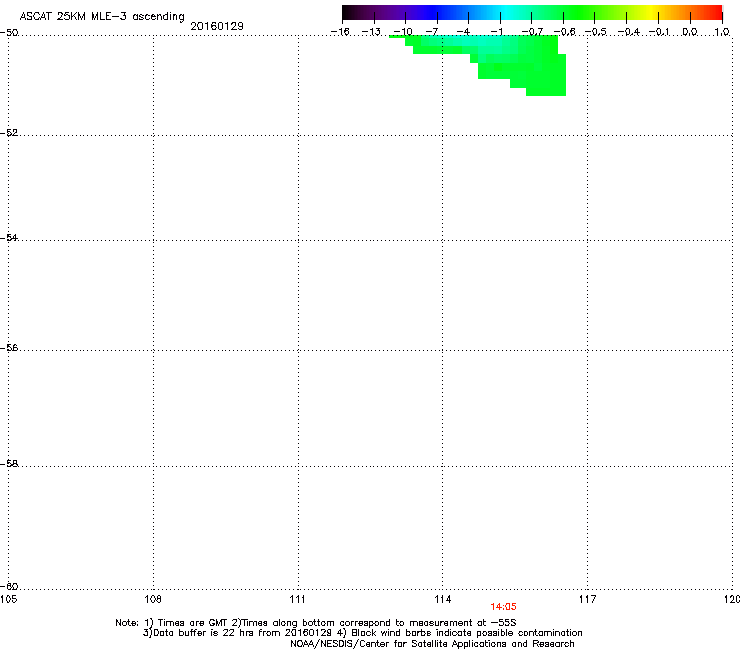Click the red time stamp 14:05

point(503,607)
